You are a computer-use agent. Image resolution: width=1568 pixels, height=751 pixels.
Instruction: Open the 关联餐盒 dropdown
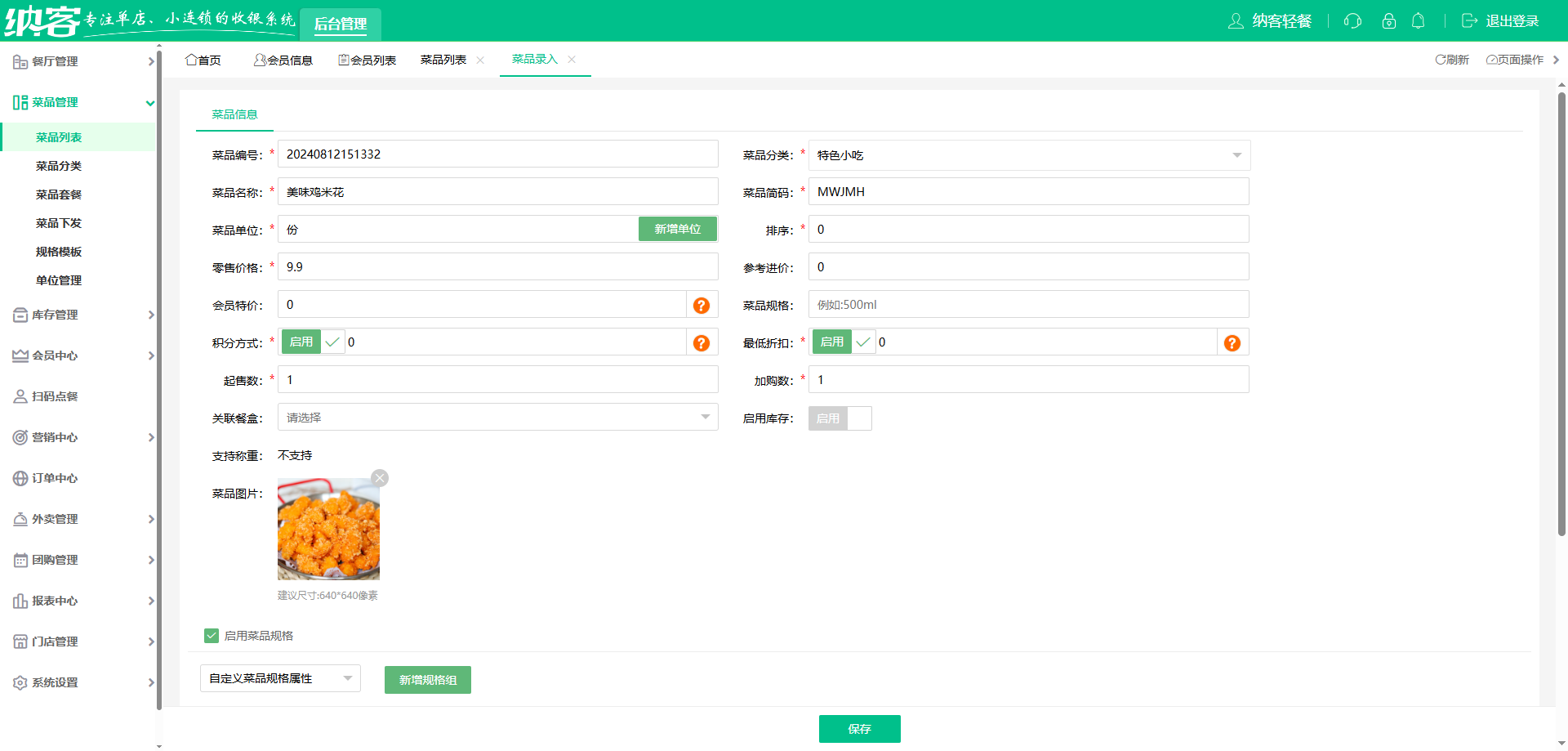click(x=497, y=417)
